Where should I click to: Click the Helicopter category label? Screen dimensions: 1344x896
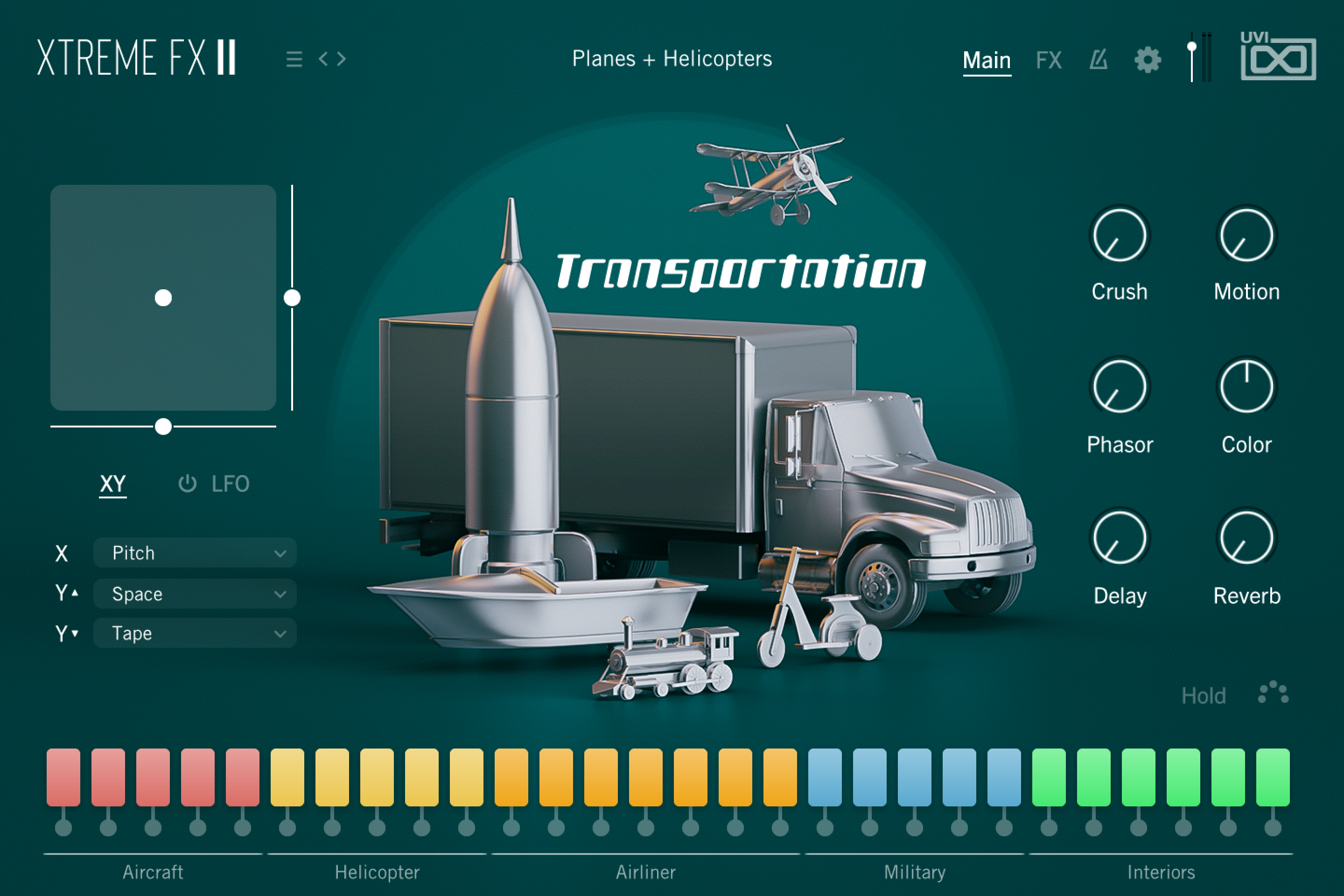pos(377,873)
